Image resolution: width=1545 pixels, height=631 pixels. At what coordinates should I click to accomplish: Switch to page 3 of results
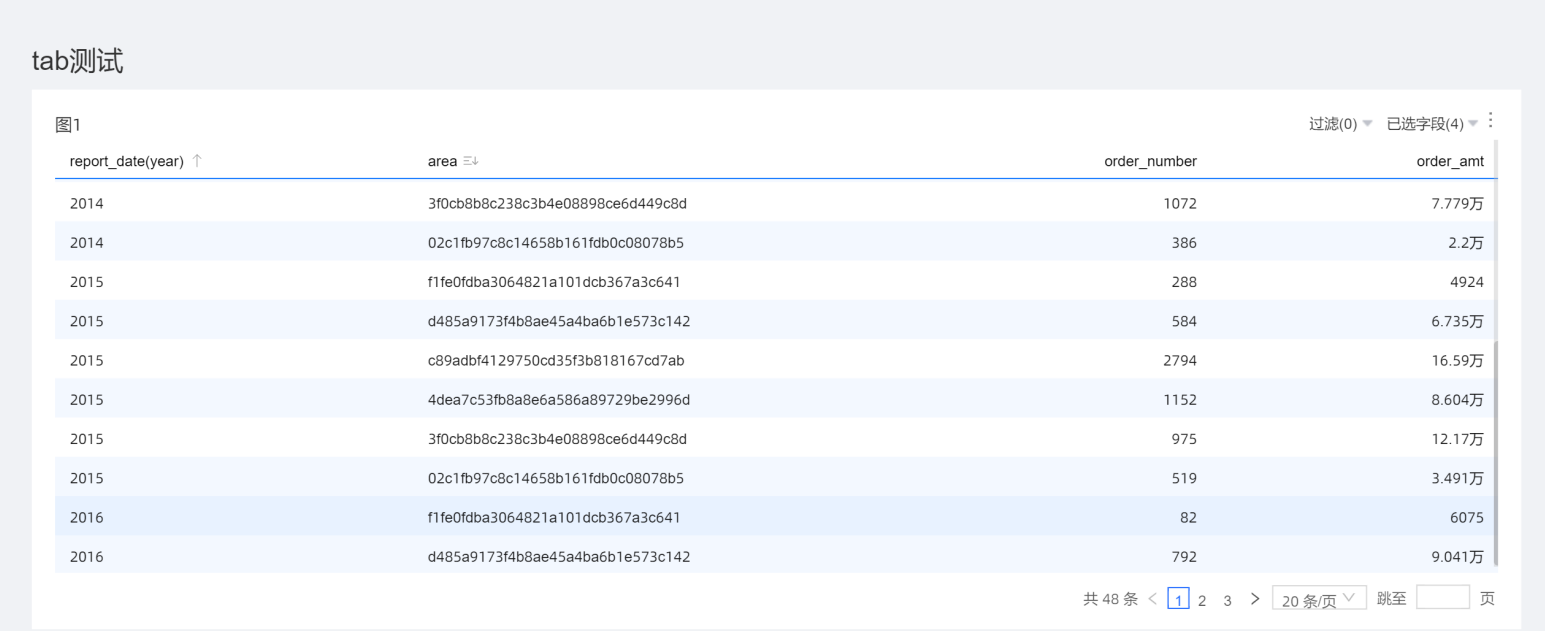(1227, 600)
